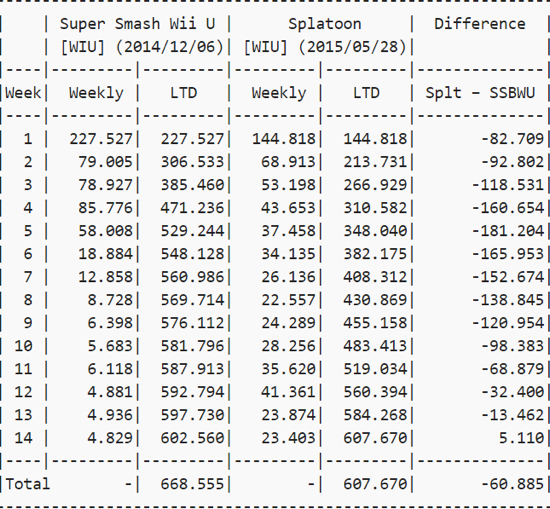This screenshot has width=550, height=509.
Task: Click difference value -165.953
Action: pos(508,254)
